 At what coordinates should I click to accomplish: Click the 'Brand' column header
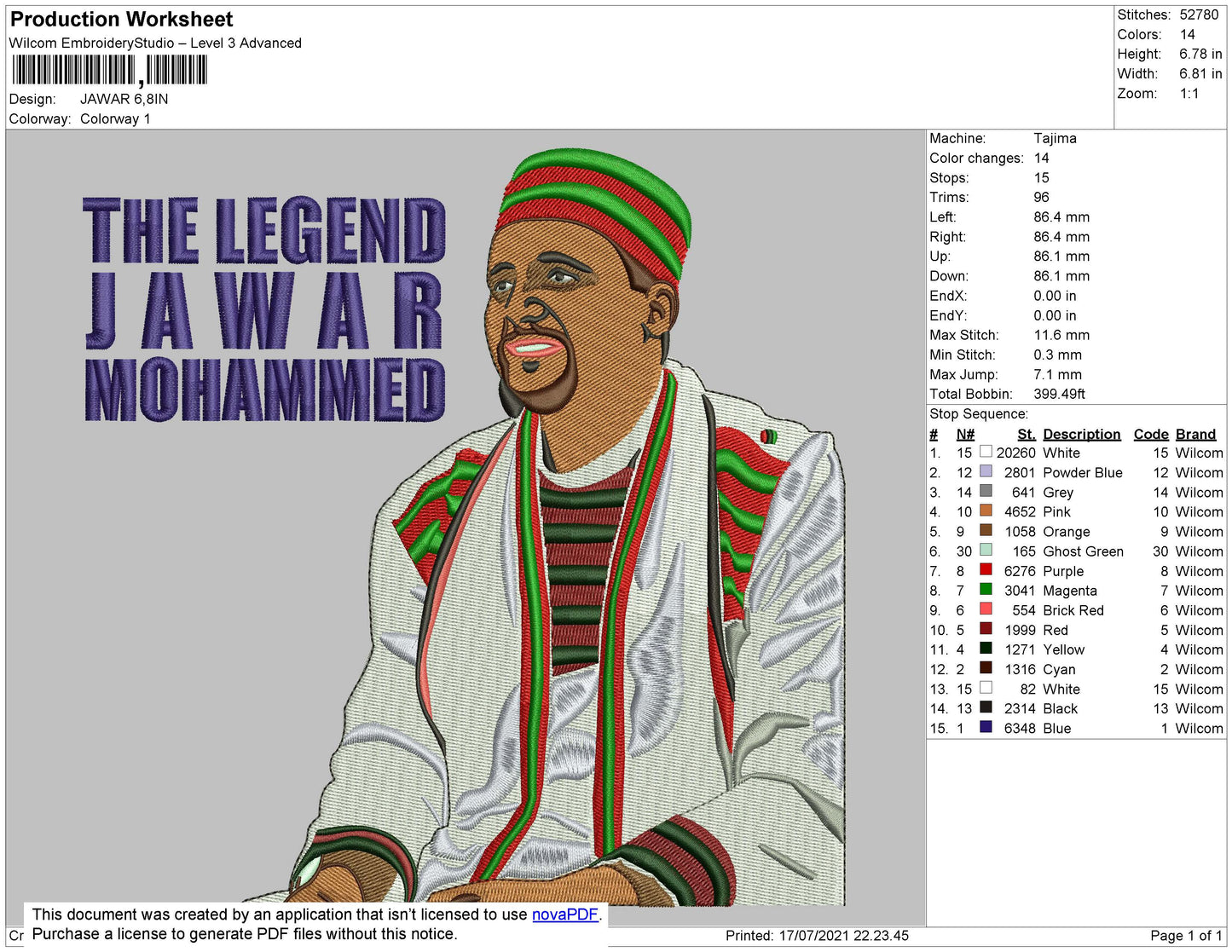(x=1195, y=434)
